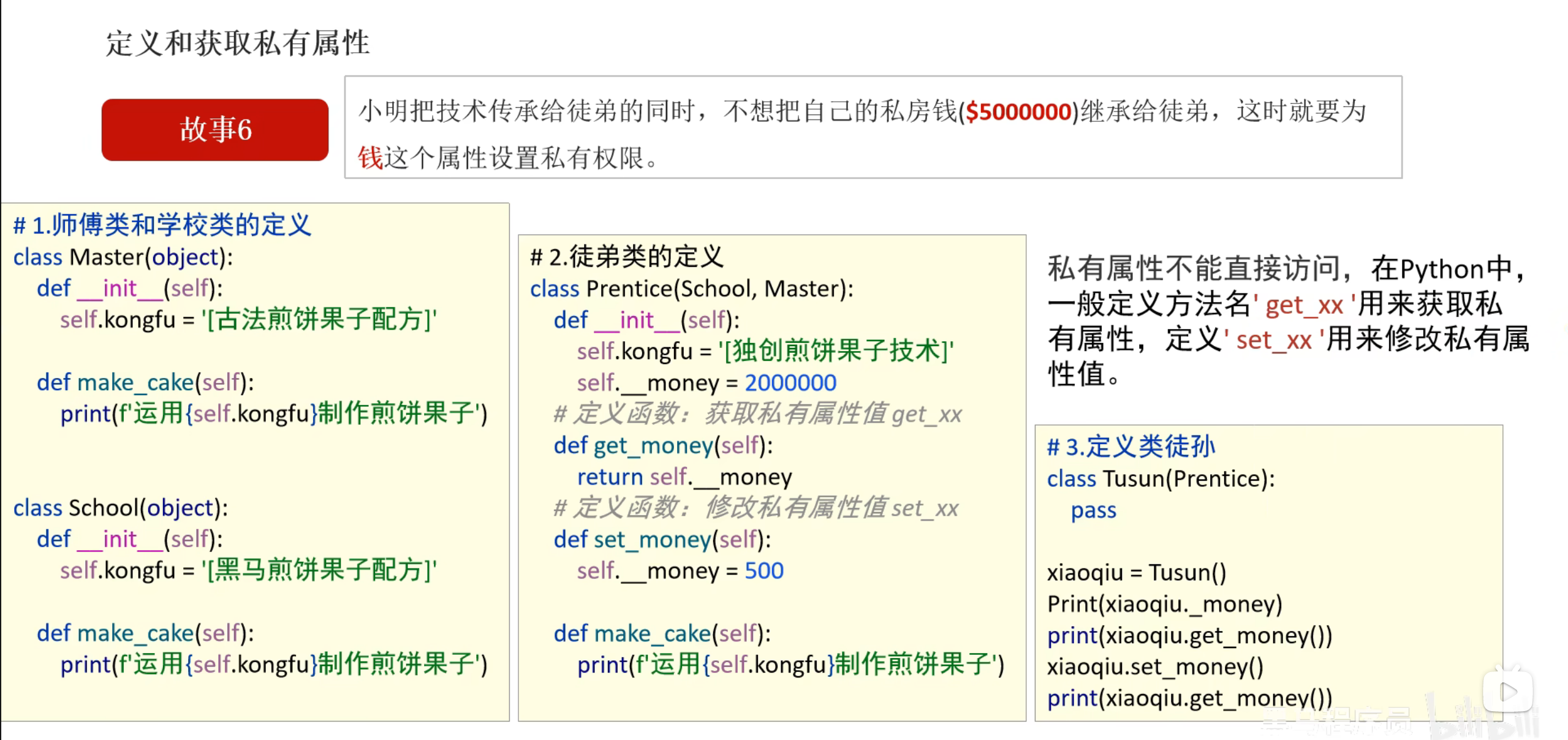Click the line class Tusun(Prentice):
1568x740 pixels.
click(x=1161, y=478)
